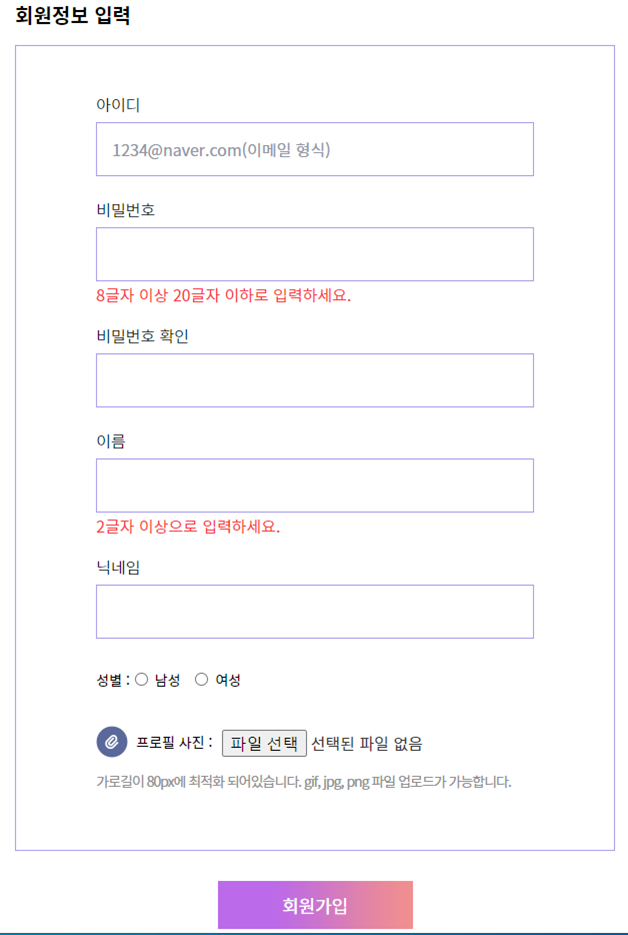
Task: Click the red password length error message
Action: point(224,296)
